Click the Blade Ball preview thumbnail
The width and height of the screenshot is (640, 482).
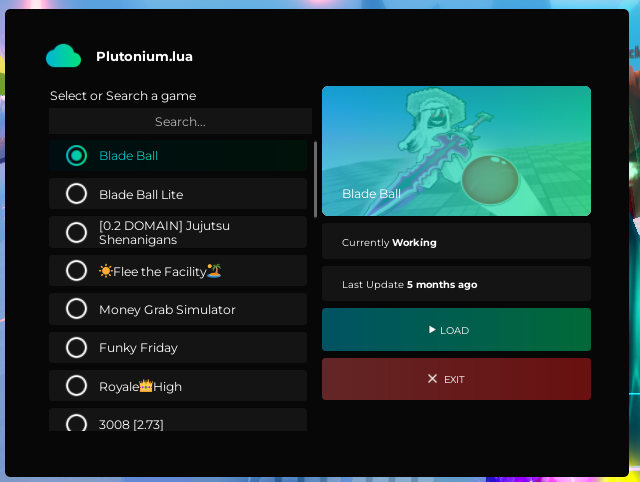456,150
